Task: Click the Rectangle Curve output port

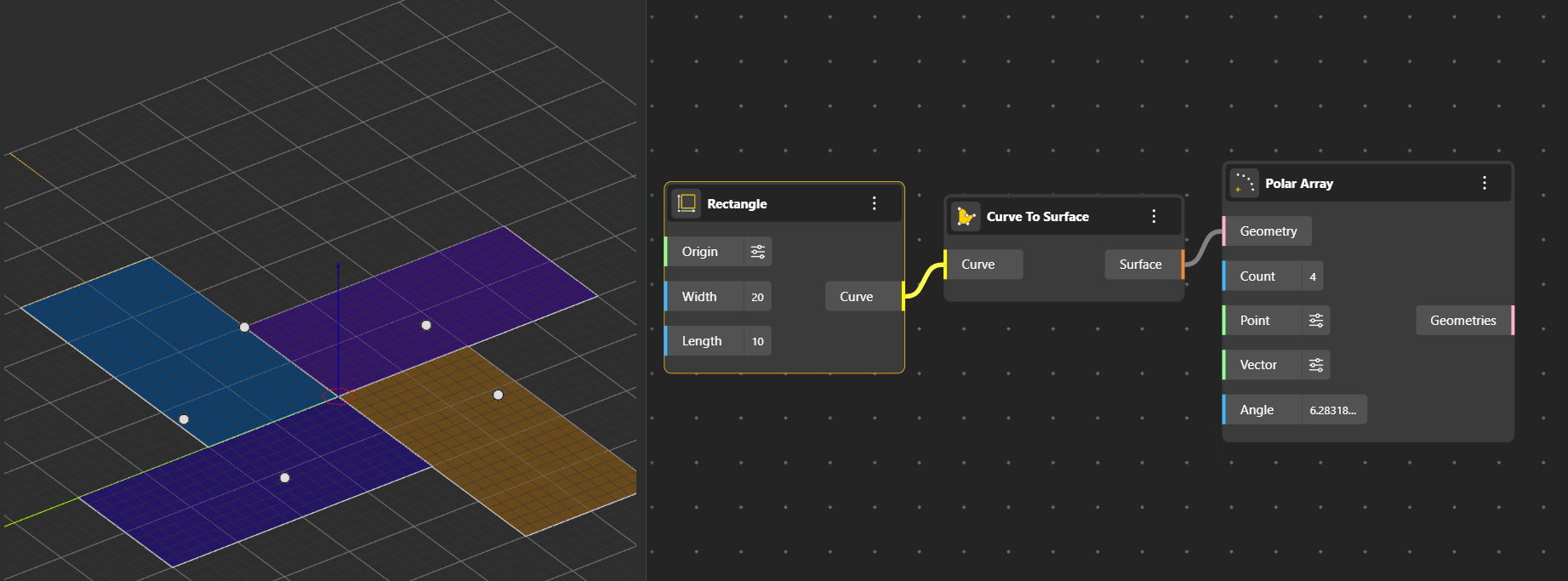Action: (x=903, y=297)
